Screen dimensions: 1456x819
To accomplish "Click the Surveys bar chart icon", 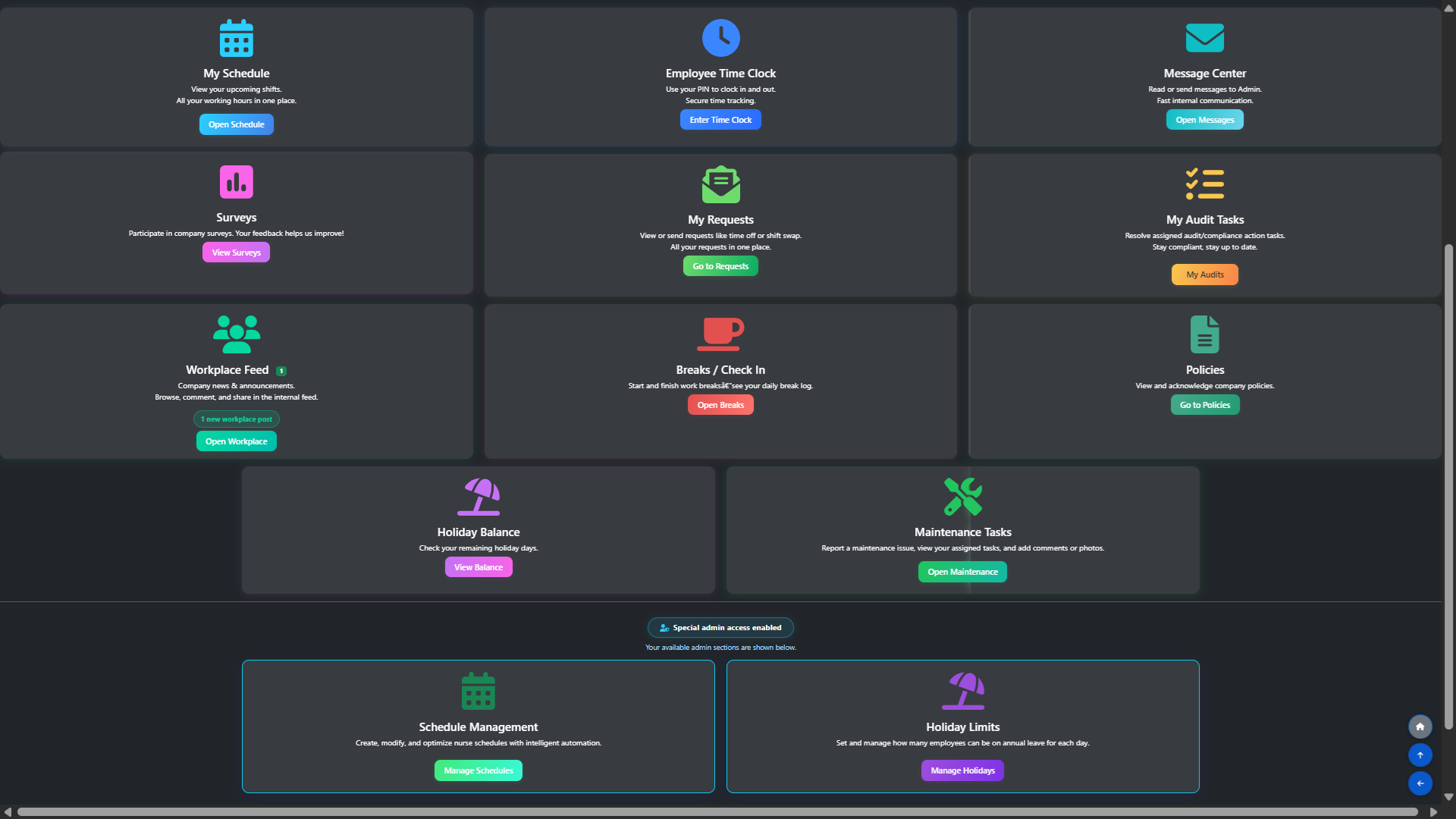I will point(236,182).
